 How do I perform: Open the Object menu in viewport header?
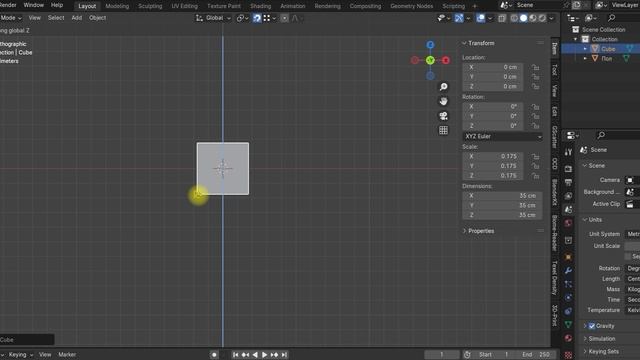(98, 18)
